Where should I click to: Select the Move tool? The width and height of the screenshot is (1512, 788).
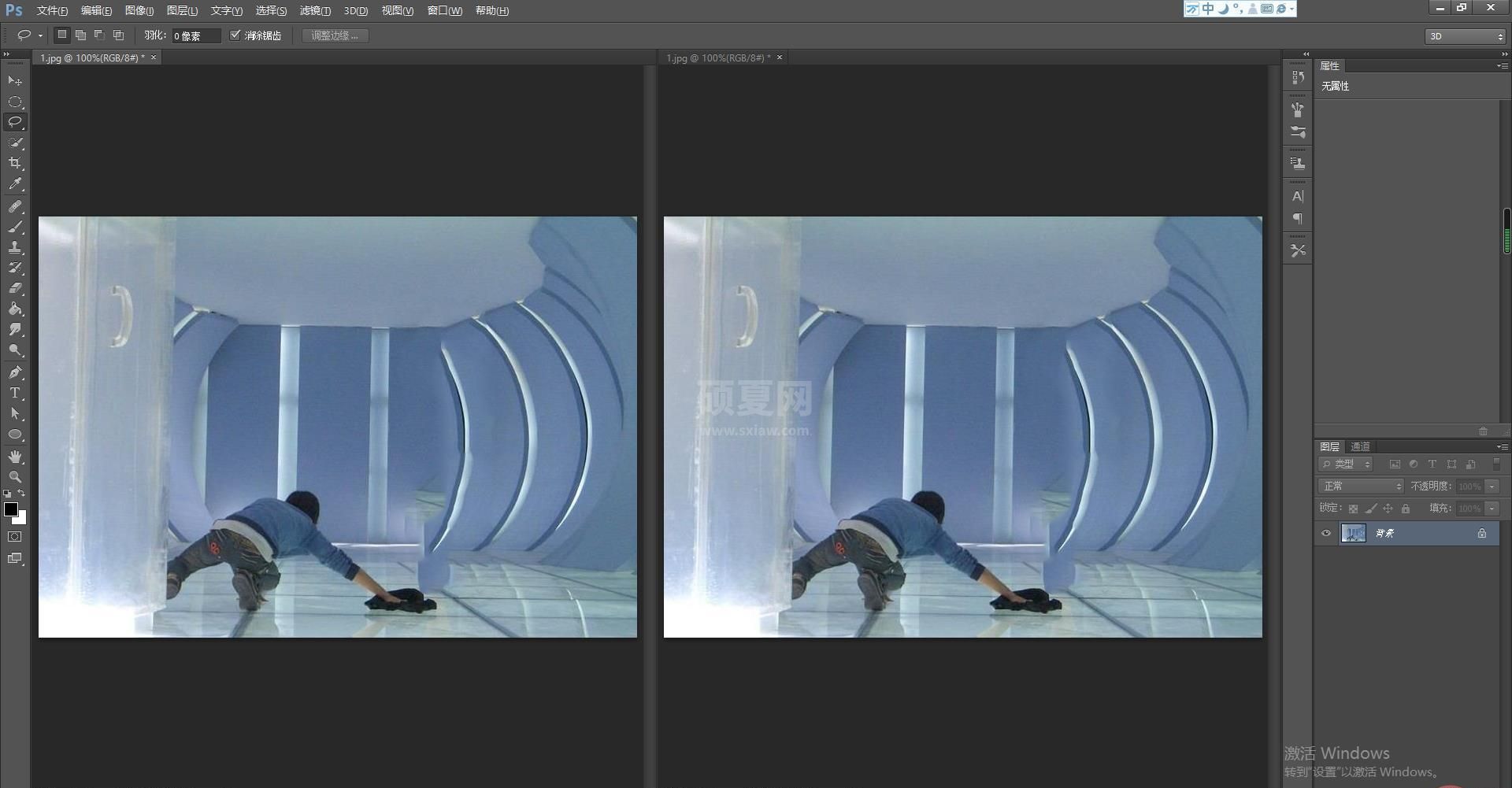pos(15,81)
